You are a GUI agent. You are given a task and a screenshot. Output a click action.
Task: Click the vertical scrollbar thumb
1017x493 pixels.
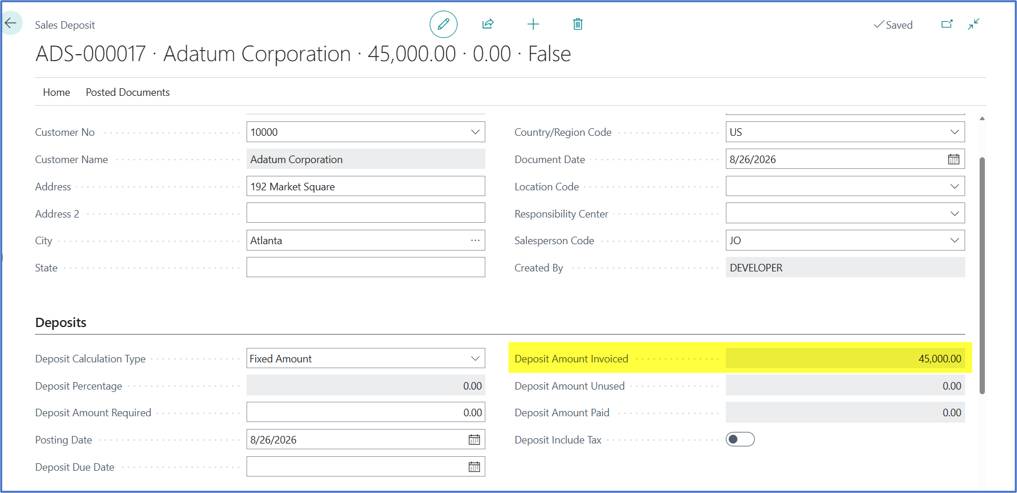coord(982,274)
